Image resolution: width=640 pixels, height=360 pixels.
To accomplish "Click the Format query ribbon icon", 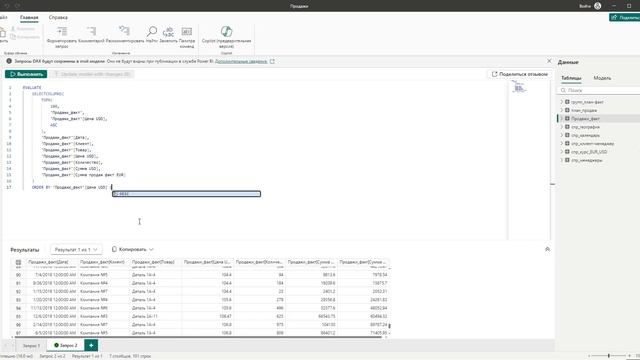I will (x=62, y=31).
